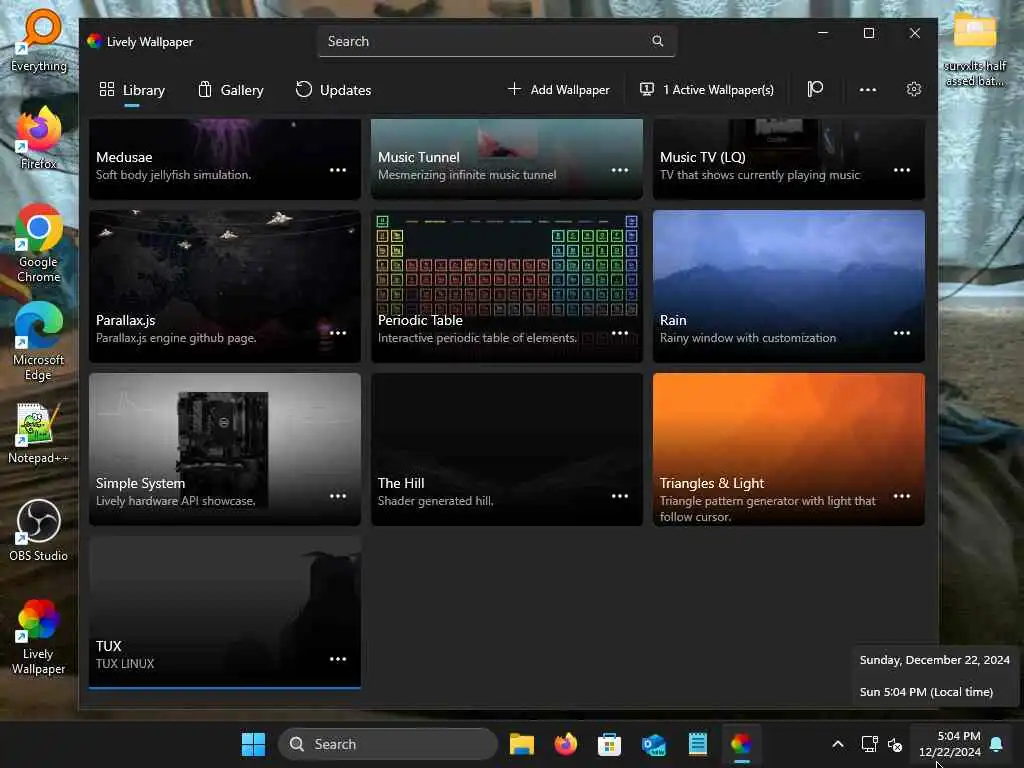Open the notification bell icon
The height and width of the screenshot is (768, 1024).
pyautogui.click(x=997, y=744)
